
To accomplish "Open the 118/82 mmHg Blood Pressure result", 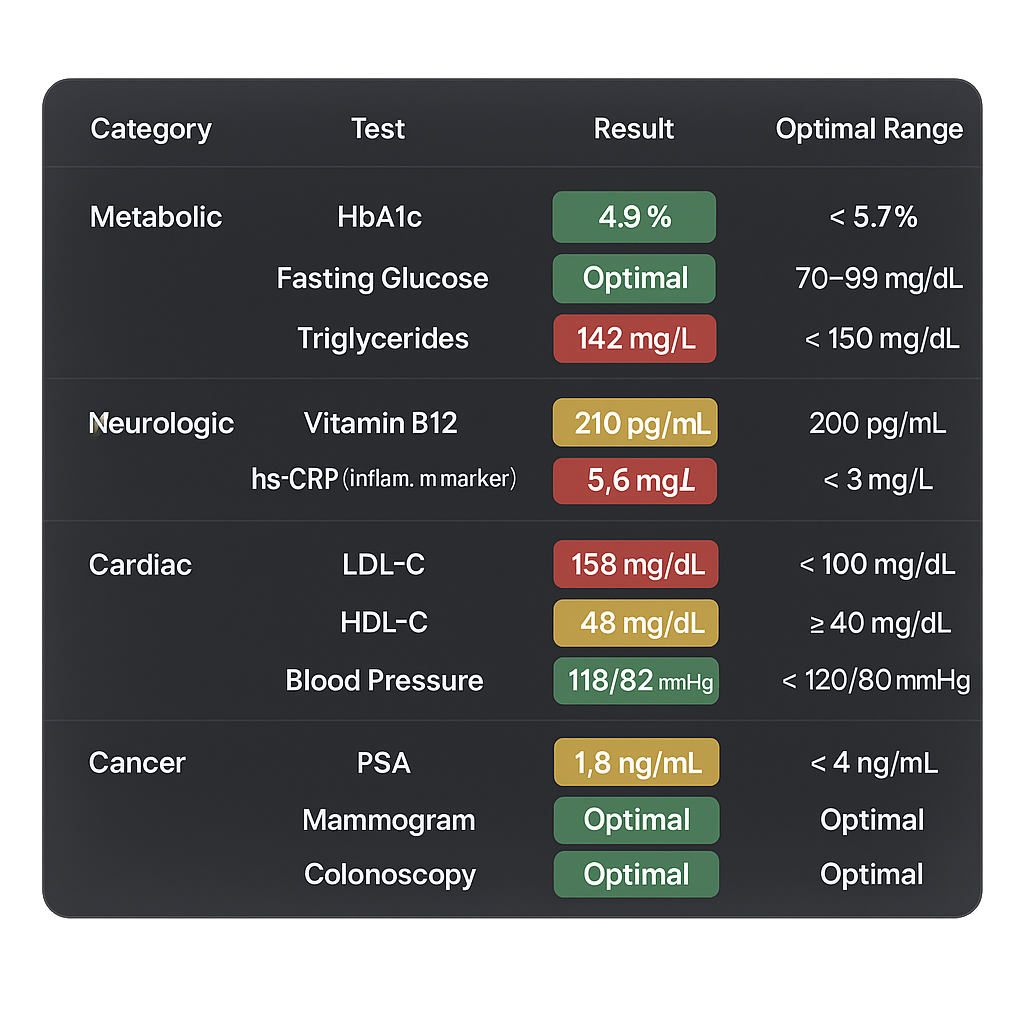I will [x=635, y=681].
